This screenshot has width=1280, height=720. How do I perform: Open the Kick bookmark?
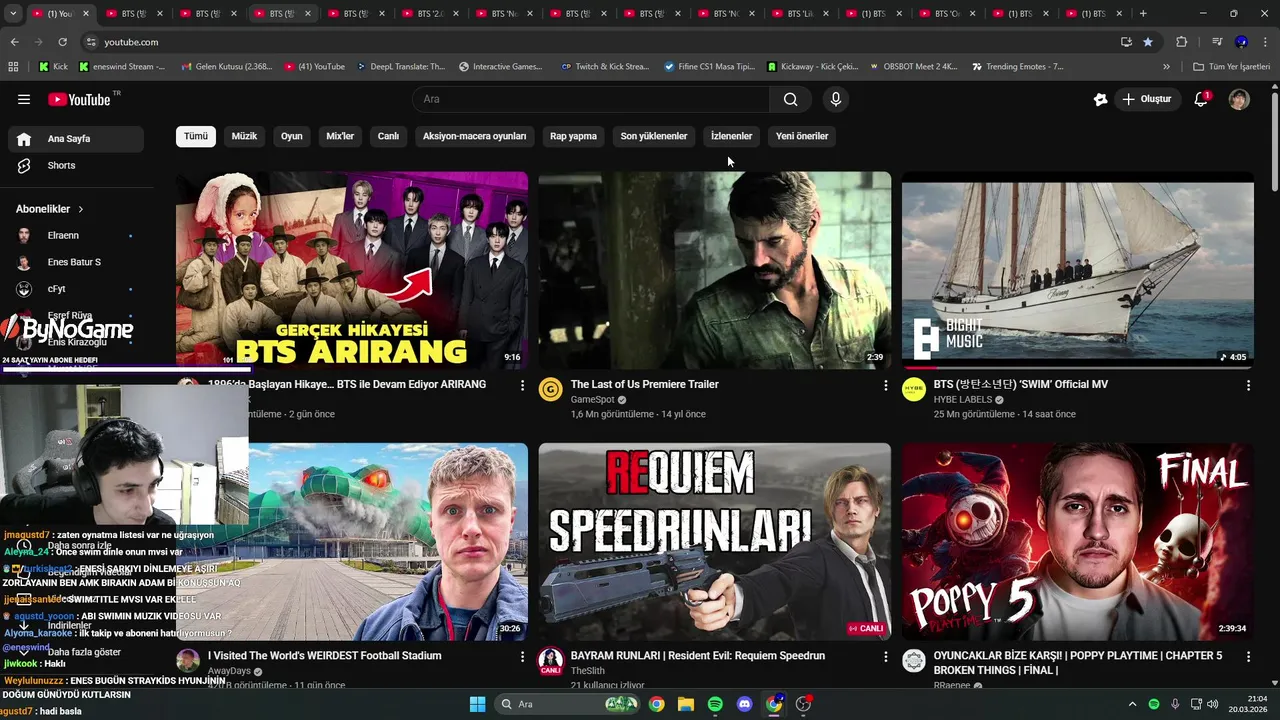point(53,66)
